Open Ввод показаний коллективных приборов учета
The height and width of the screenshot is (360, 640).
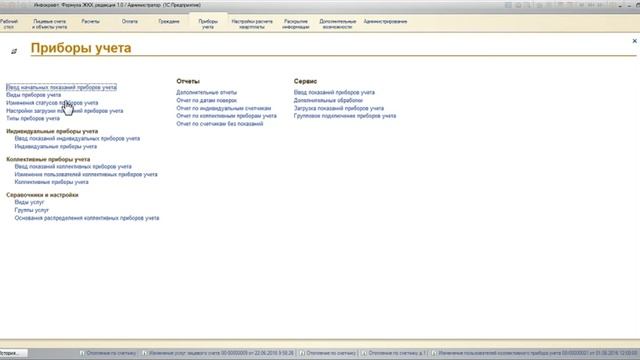pyautogui.click(x=73, y=167)
